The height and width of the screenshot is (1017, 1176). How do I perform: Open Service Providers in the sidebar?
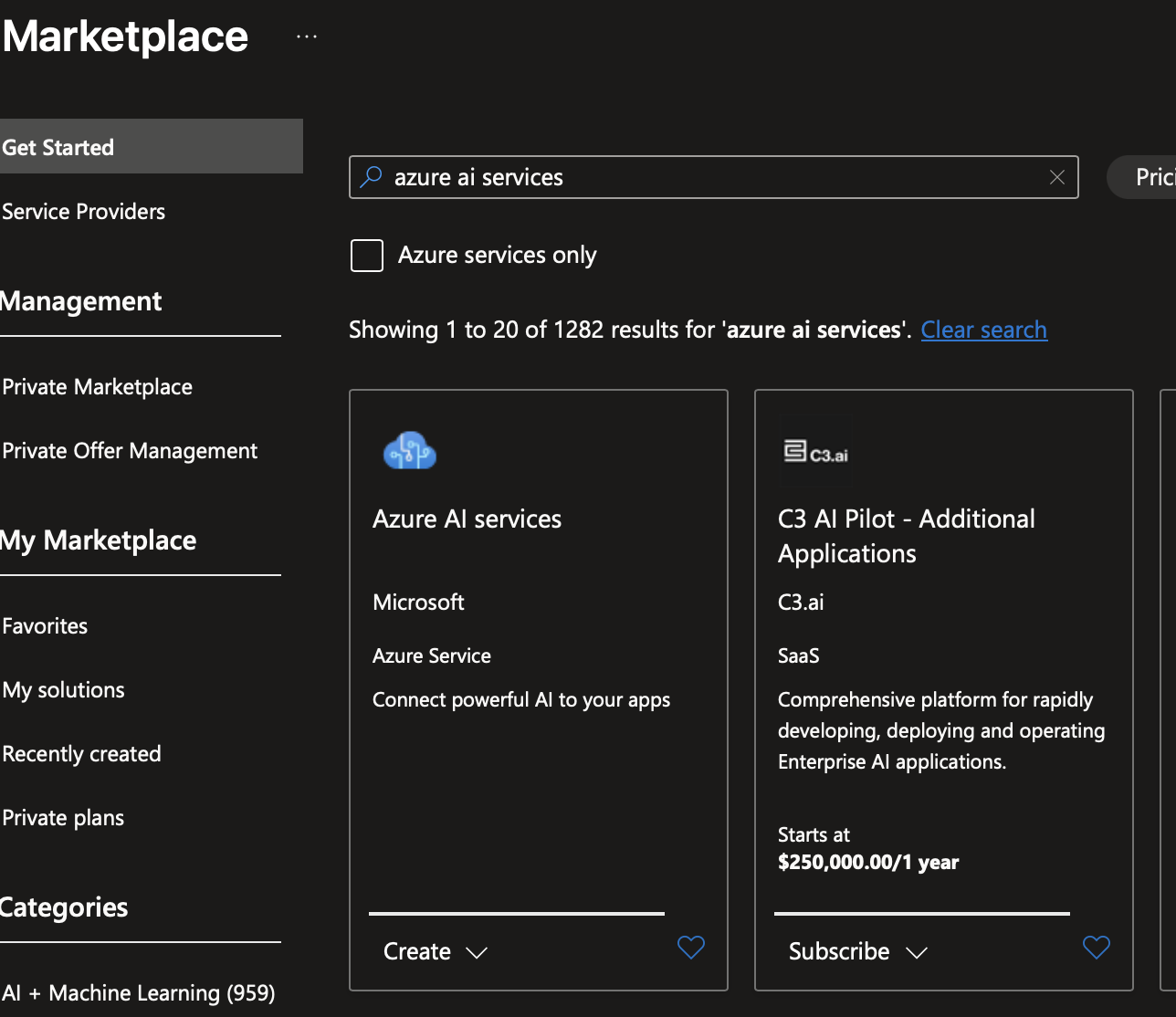point(84,212)
